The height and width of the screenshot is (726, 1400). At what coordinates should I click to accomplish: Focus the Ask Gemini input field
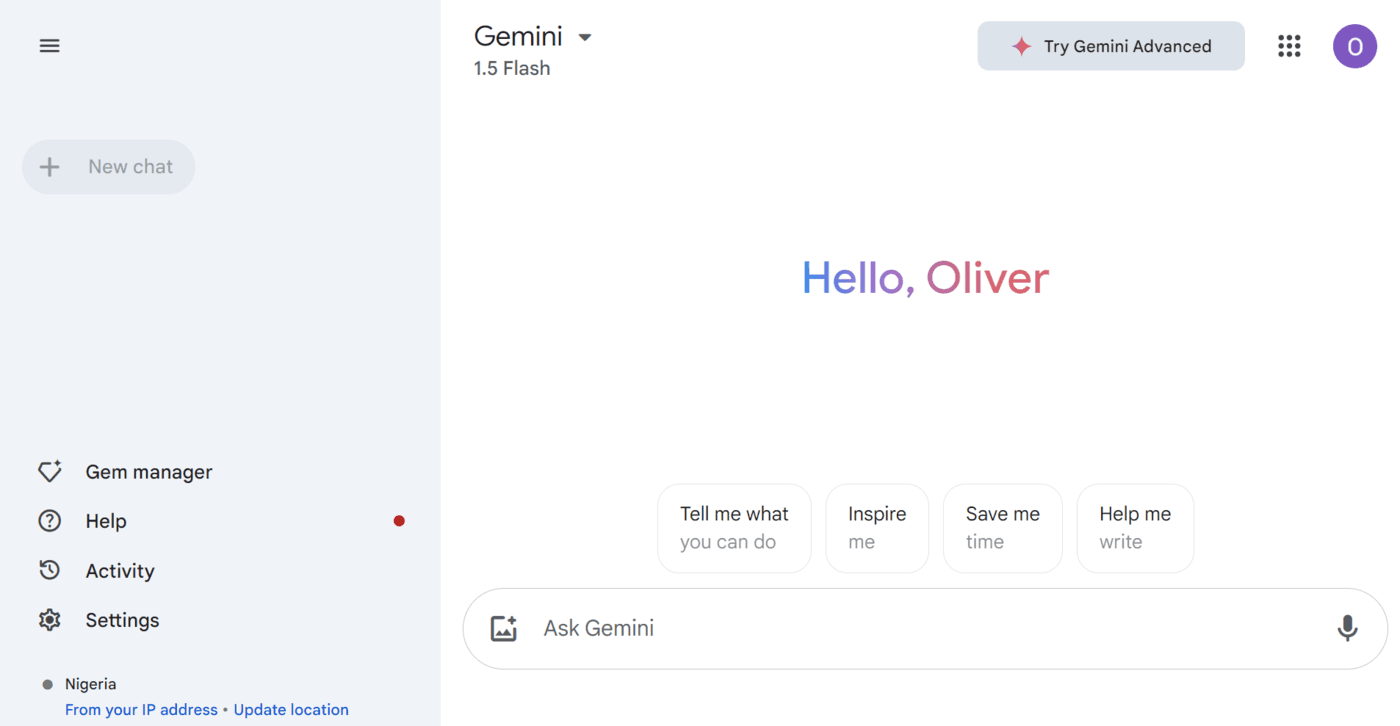pos(925,628)
